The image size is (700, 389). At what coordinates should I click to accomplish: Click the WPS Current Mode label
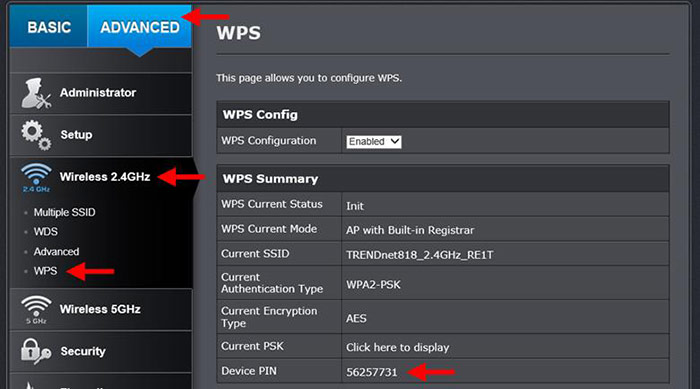coord(269,229)
